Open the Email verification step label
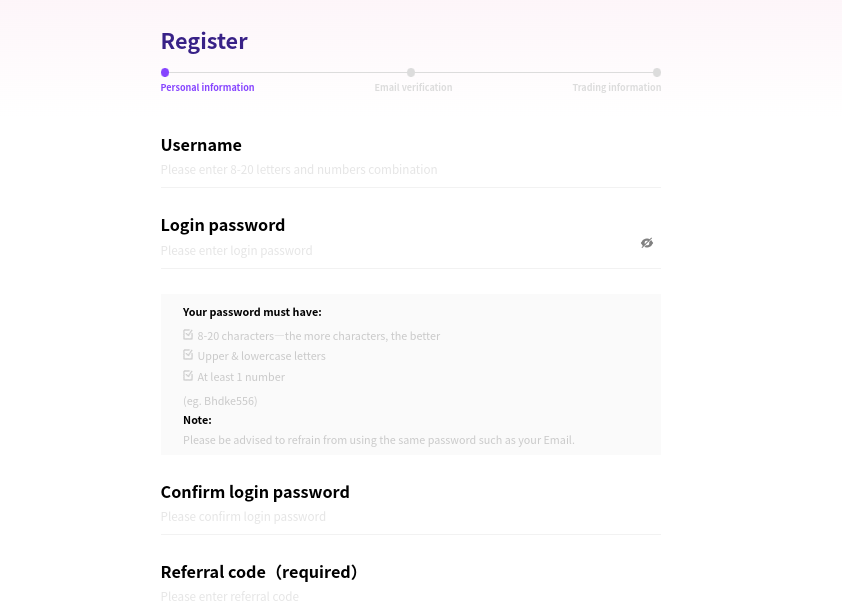 click(x=413, y=88)
